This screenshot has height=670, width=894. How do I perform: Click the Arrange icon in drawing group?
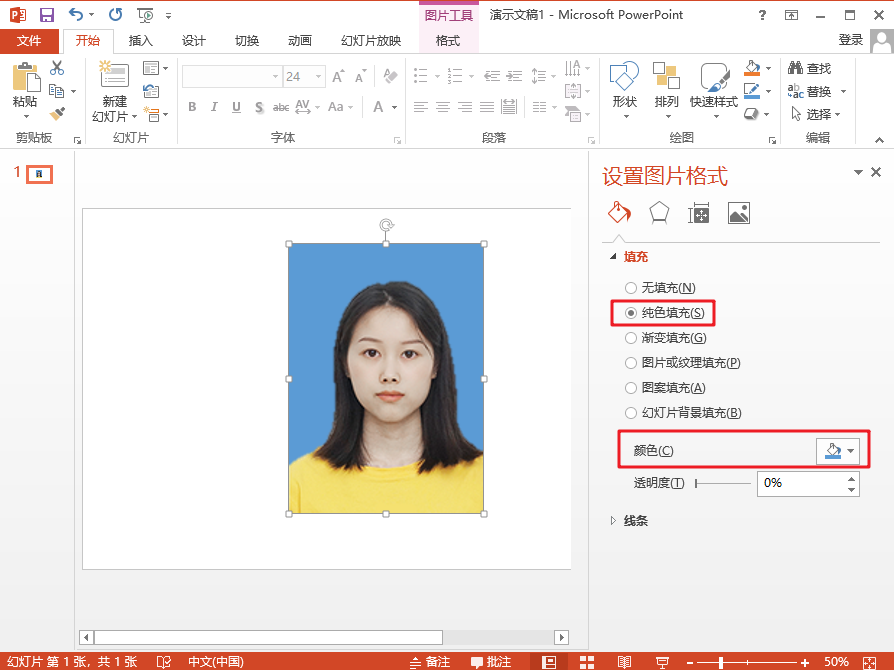666,75
